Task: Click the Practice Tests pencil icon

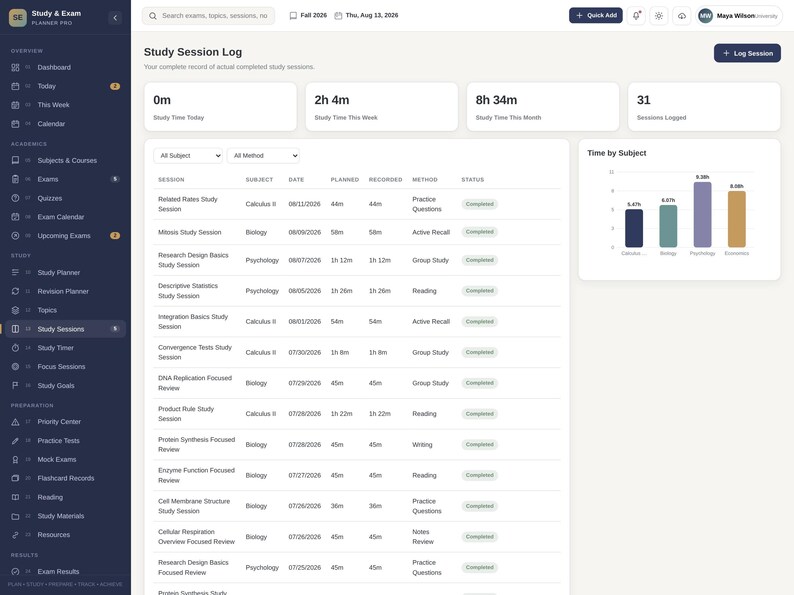Action: (15, 441)
